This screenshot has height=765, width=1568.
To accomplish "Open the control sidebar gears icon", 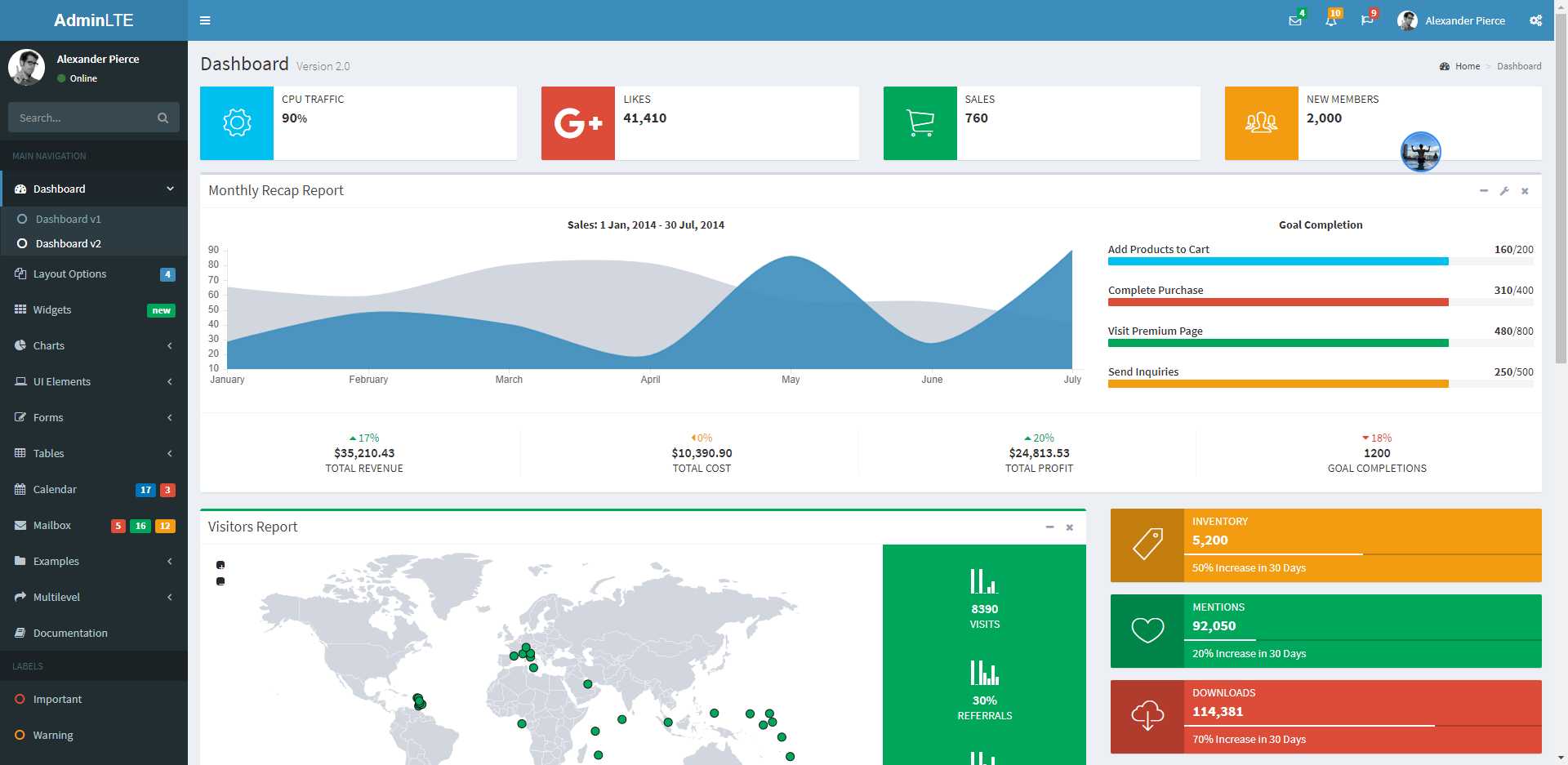I will (x=1536, y=20).
